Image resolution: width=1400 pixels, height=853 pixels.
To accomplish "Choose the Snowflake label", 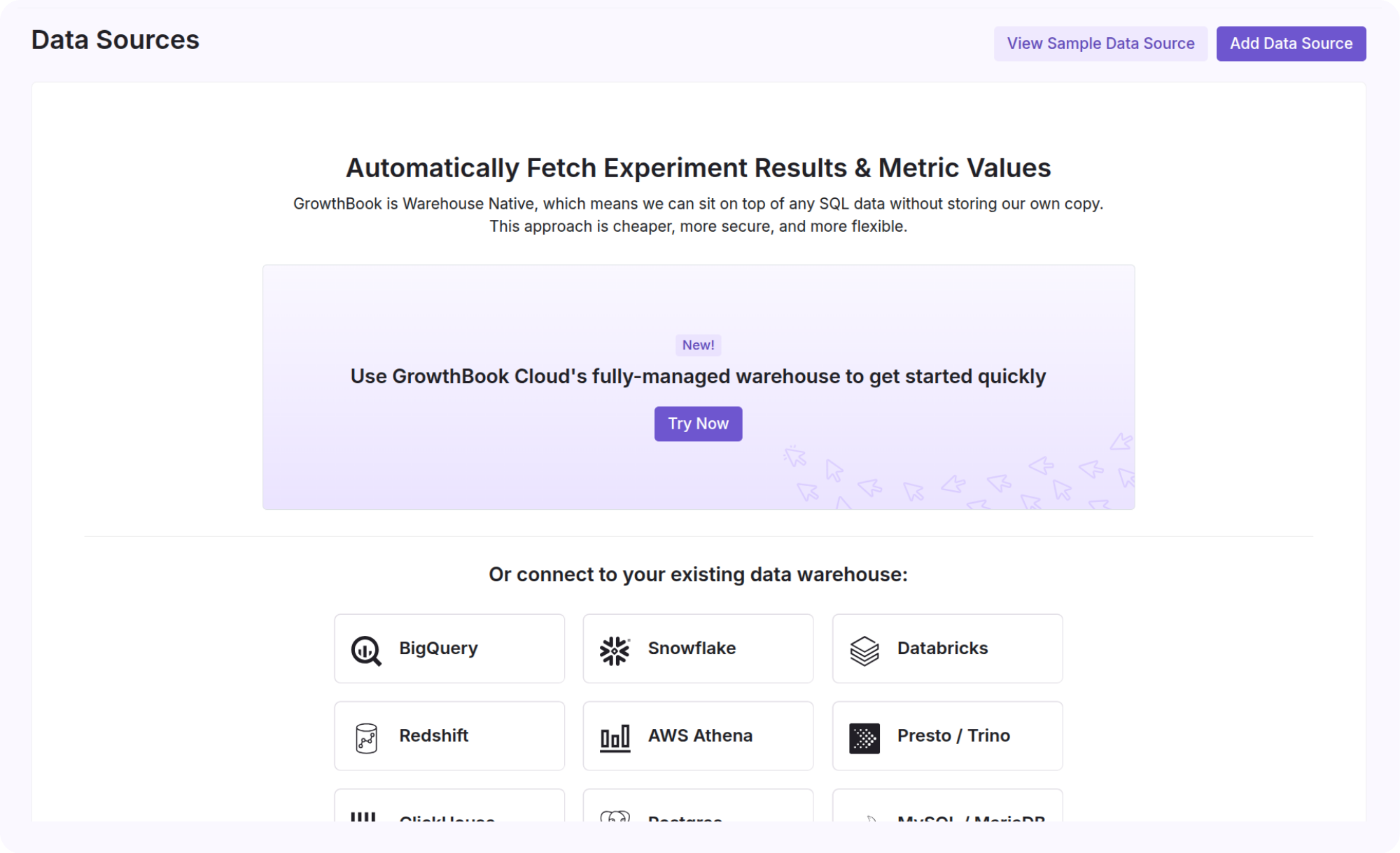I will pyautogui.click(x=692, y=649).
